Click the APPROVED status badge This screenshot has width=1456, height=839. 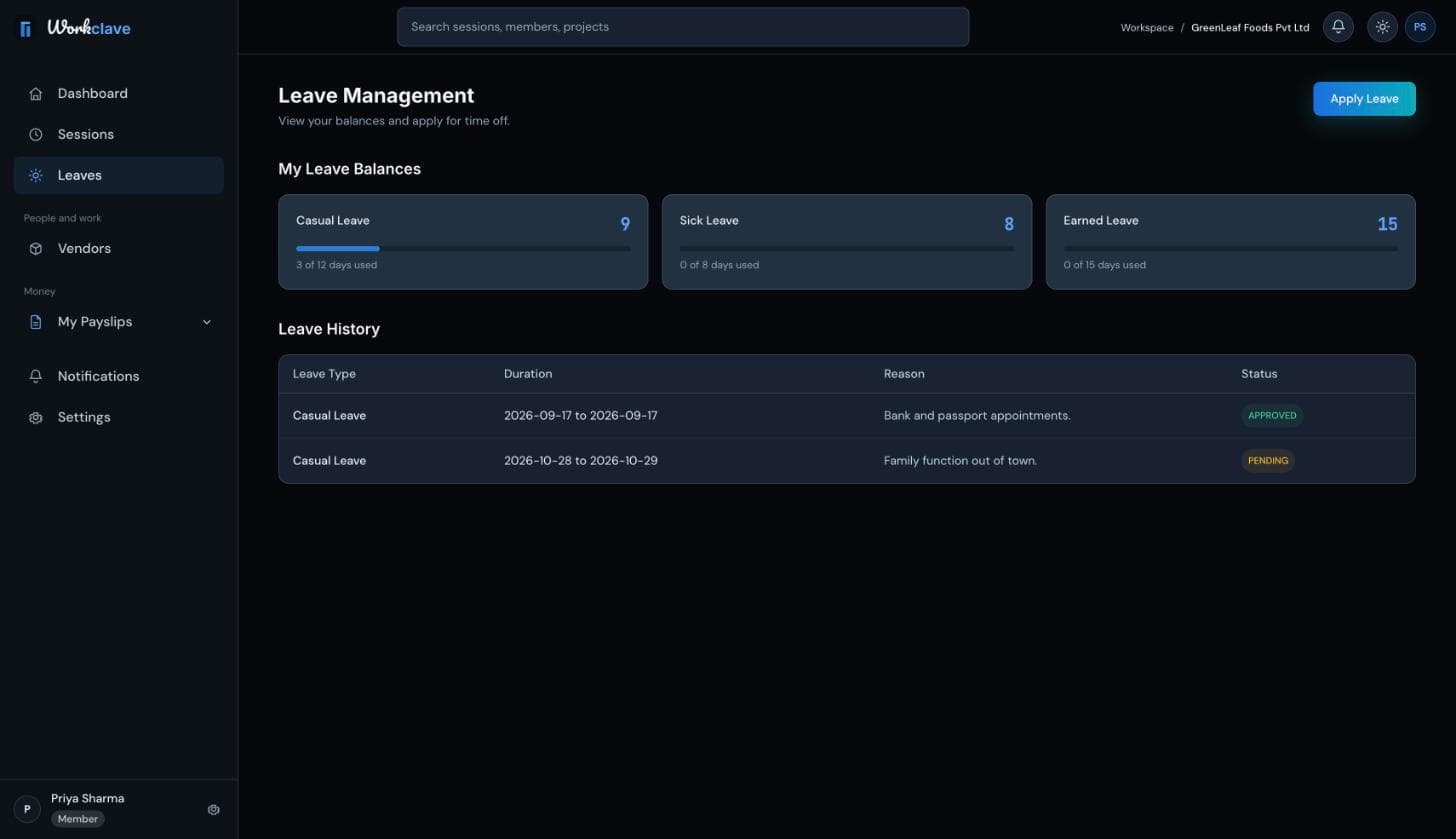[1272, 416]
